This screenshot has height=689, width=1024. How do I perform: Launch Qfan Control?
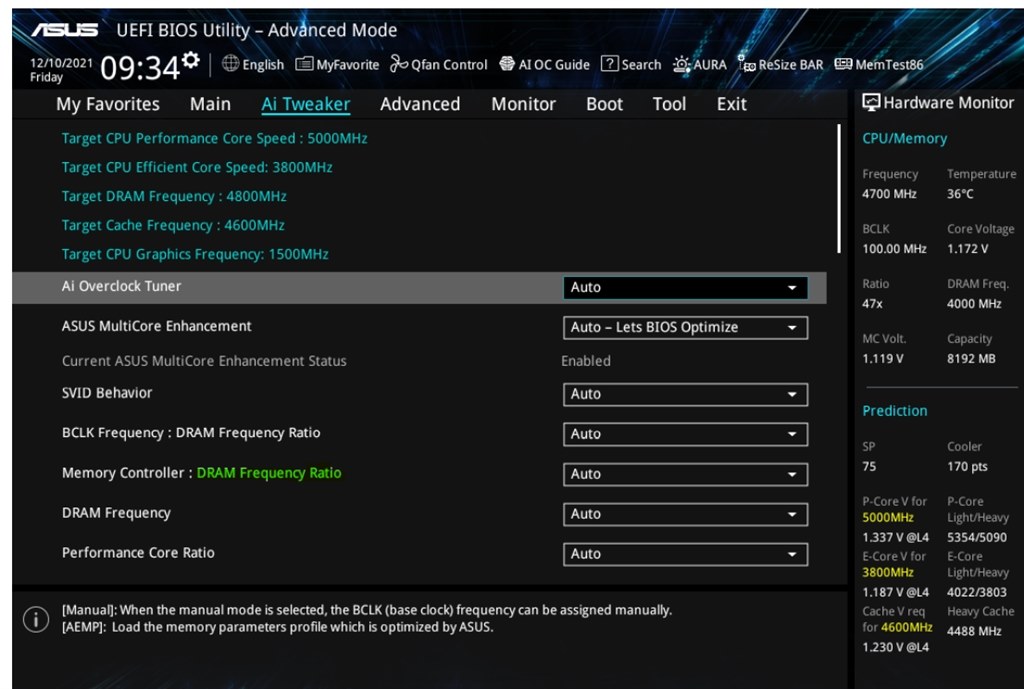(x=438, y=64)
